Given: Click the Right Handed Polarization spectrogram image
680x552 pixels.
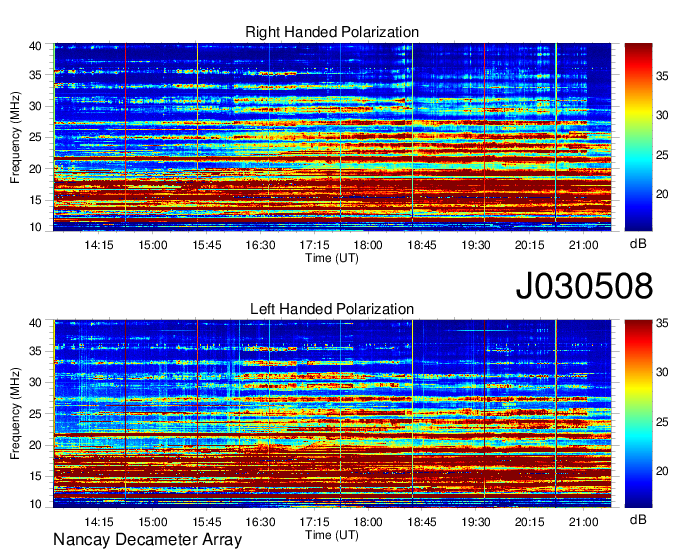Looking at the screenshot, I should [x=332, y=137].
